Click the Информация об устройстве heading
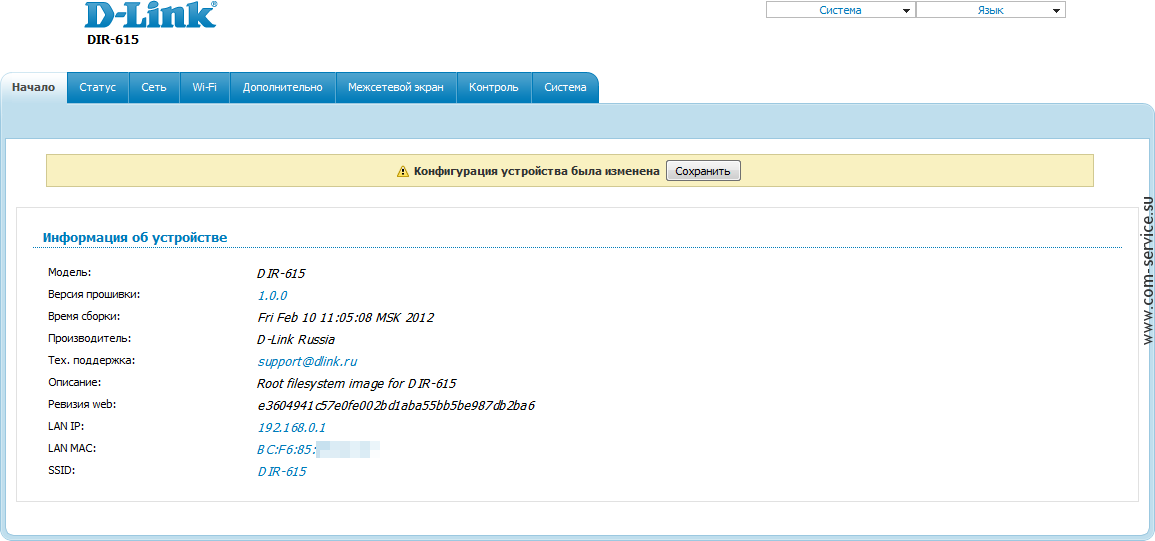The width and height of the screenshot is (1155, 541). click(x=135, y=237)
